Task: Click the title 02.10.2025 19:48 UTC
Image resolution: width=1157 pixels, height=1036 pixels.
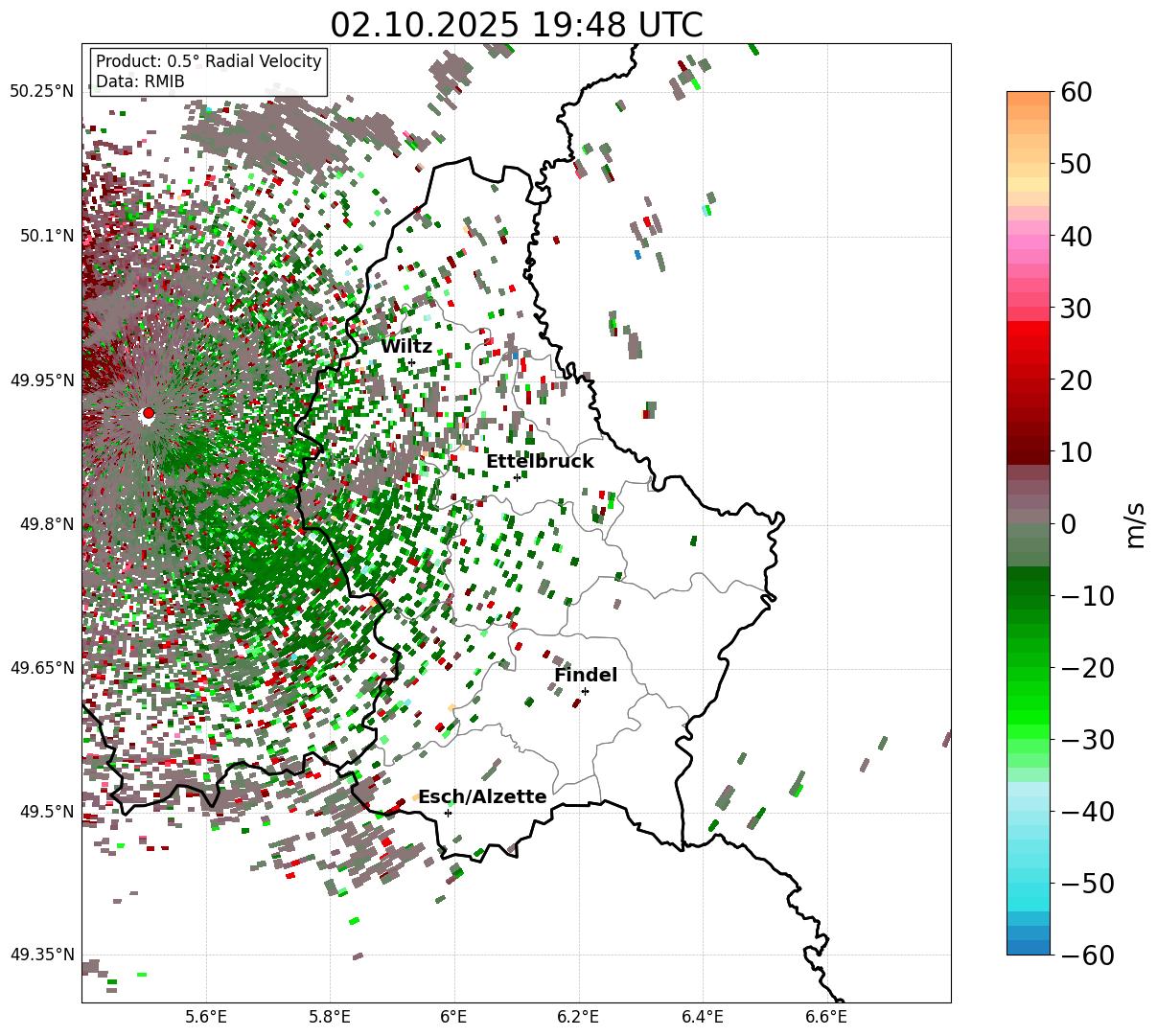Action: [517, 25]
